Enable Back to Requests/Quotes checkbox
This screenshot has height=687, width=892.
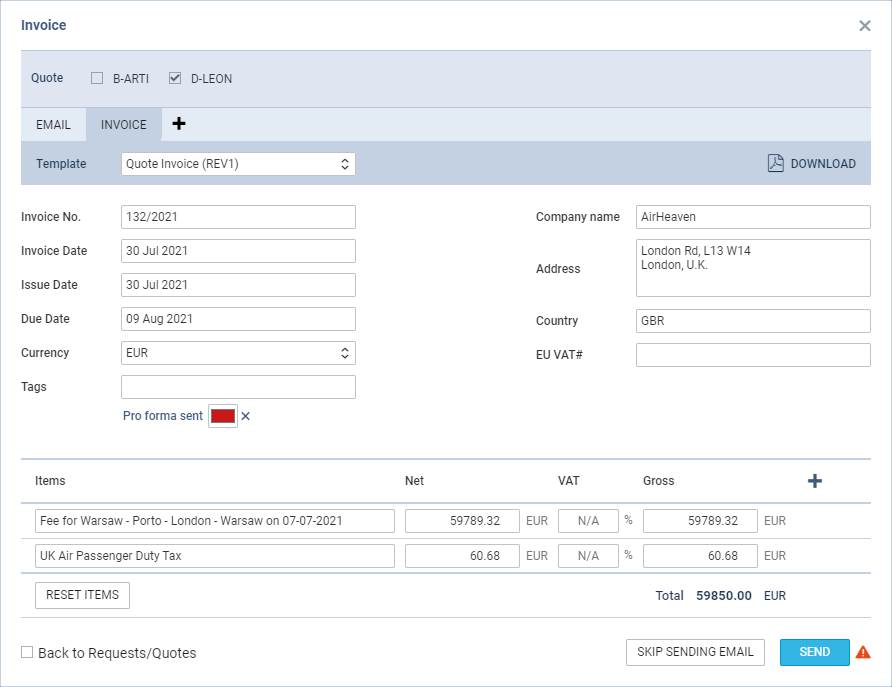27,652
